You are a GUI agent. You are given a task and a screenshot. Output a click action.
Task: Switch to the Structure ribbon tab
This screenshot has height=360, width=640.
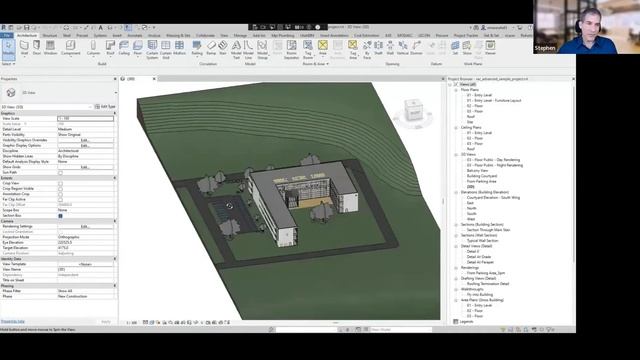(50, 36)
